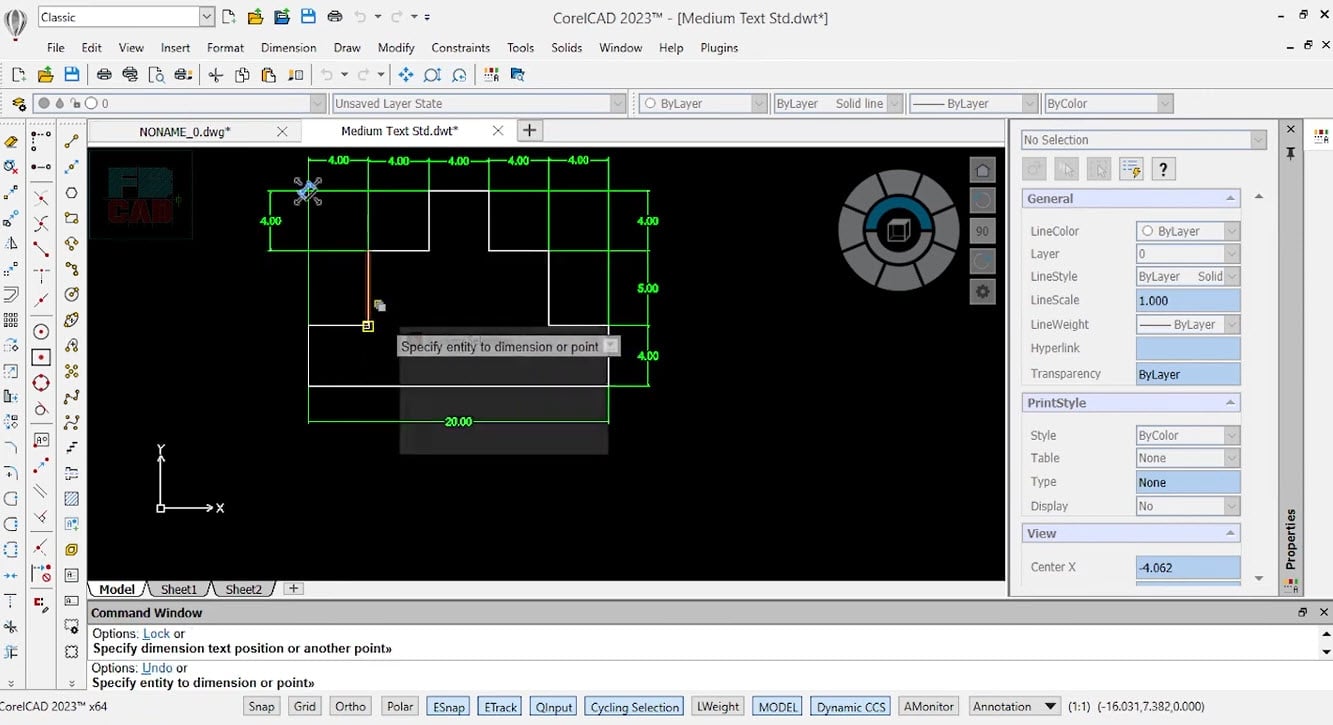Open the Classic workspace dropdown
Viewport: 1333px width, 725px height.
[207, 17]
